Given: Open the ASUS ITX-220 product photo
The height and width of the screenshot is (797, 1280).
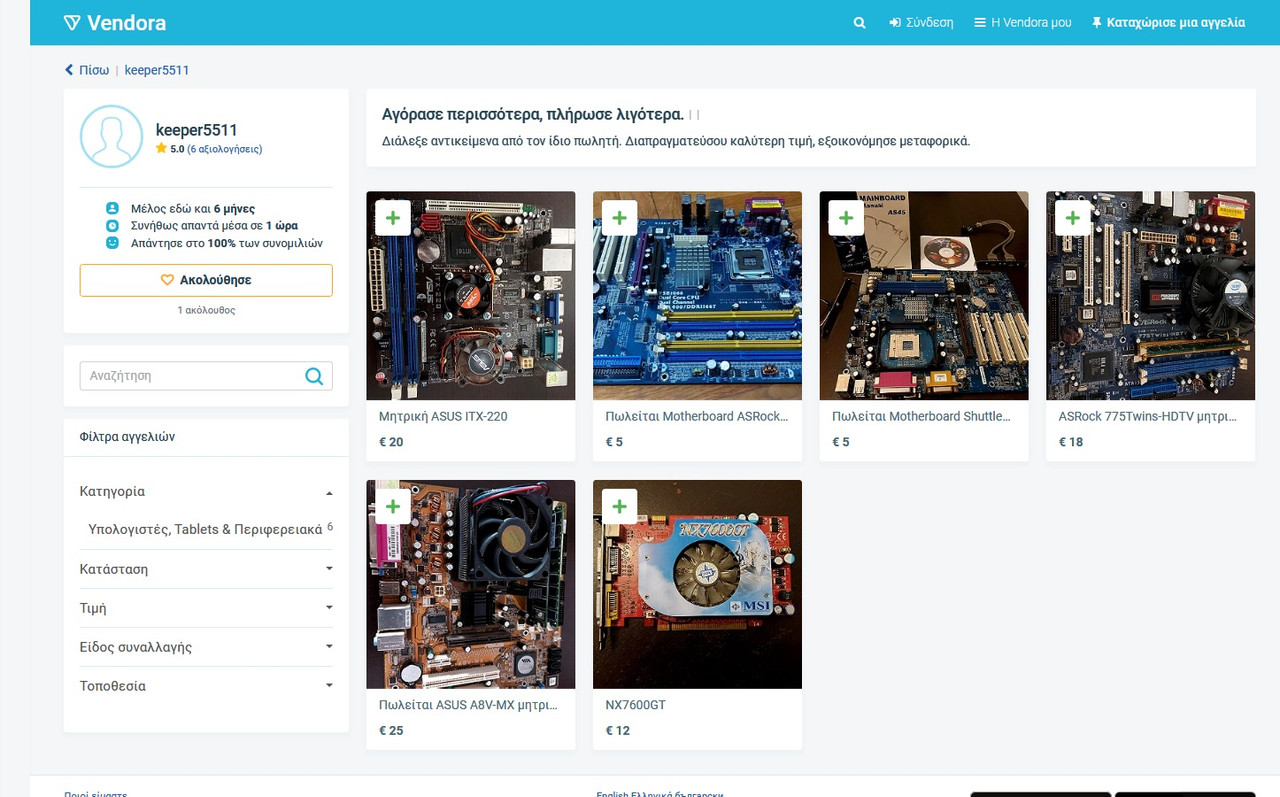Looking at the screenshot, I should 471,296.
